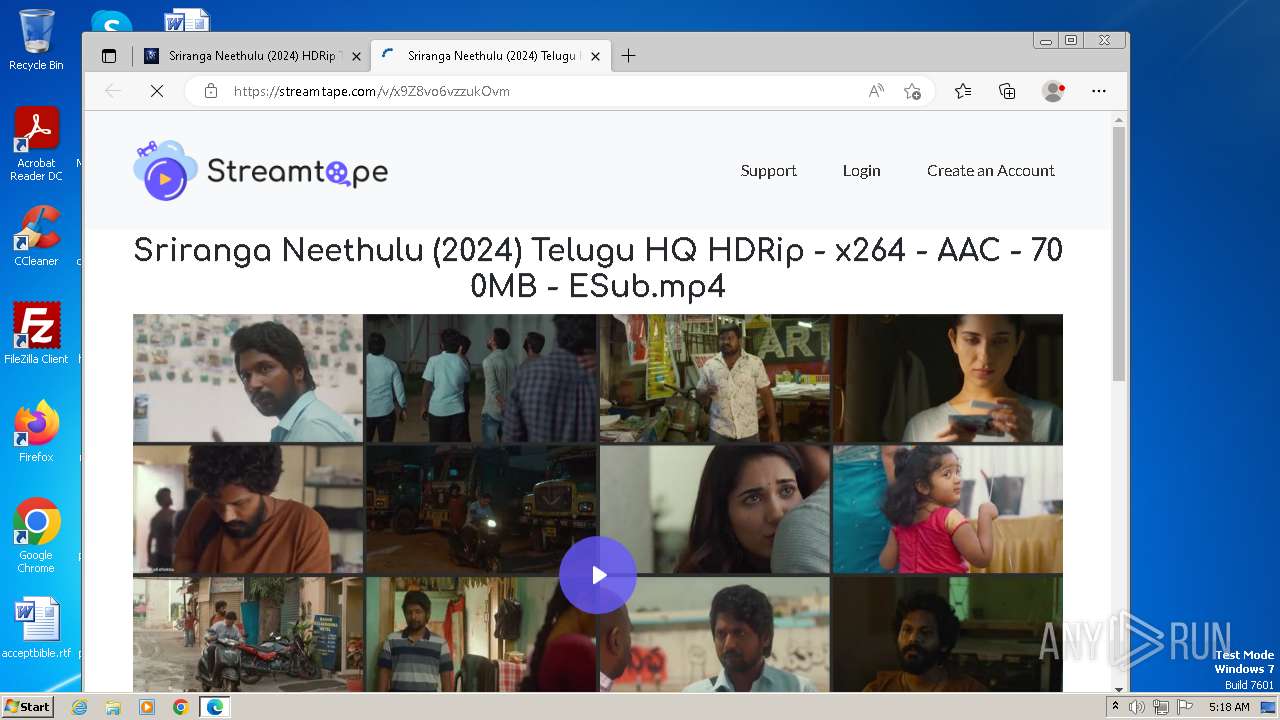
Task: Open the volume control tray icon
Action: 1137,707
